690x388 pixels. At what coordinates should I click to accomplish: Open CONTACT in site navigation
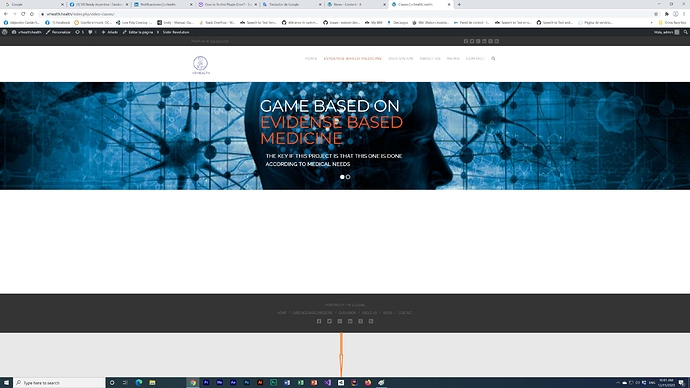tap(475, 59)
